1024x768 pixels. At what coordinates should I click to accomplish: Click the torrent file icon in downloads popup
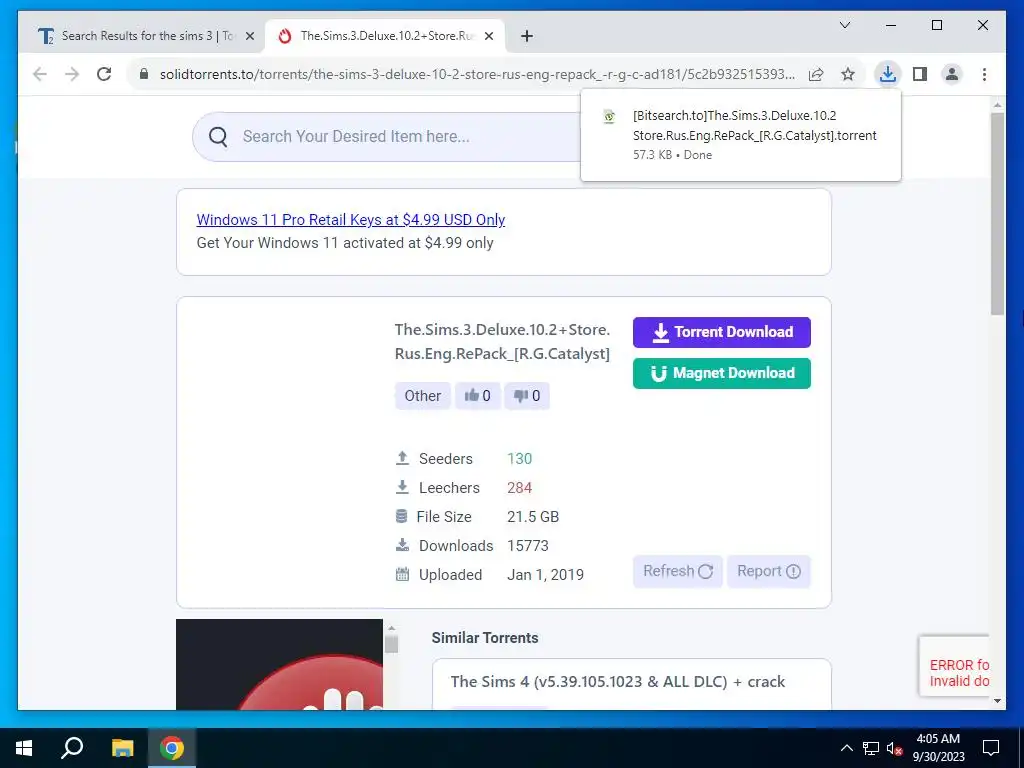pos(609,117)
